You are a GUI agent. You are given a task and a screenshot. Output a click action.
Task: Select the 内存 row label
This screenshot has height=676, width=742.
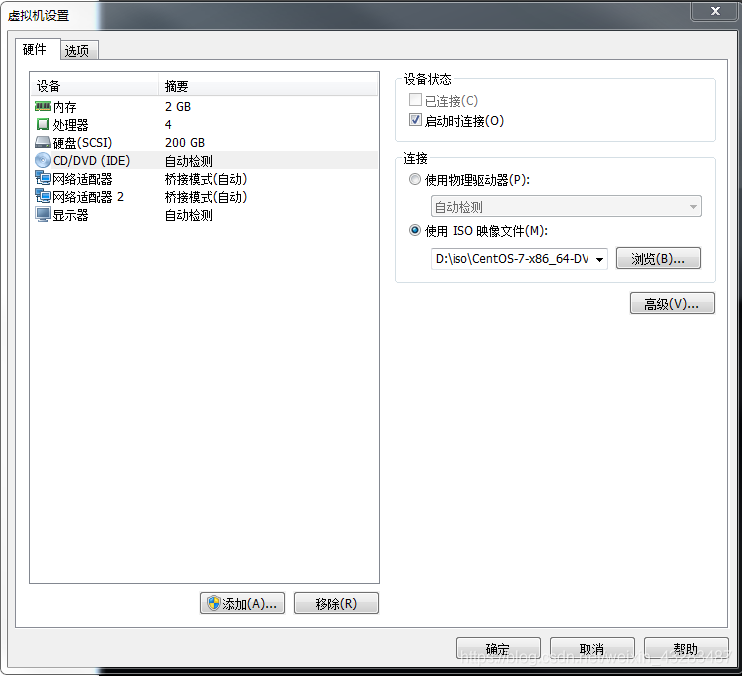tap(64, 107)
